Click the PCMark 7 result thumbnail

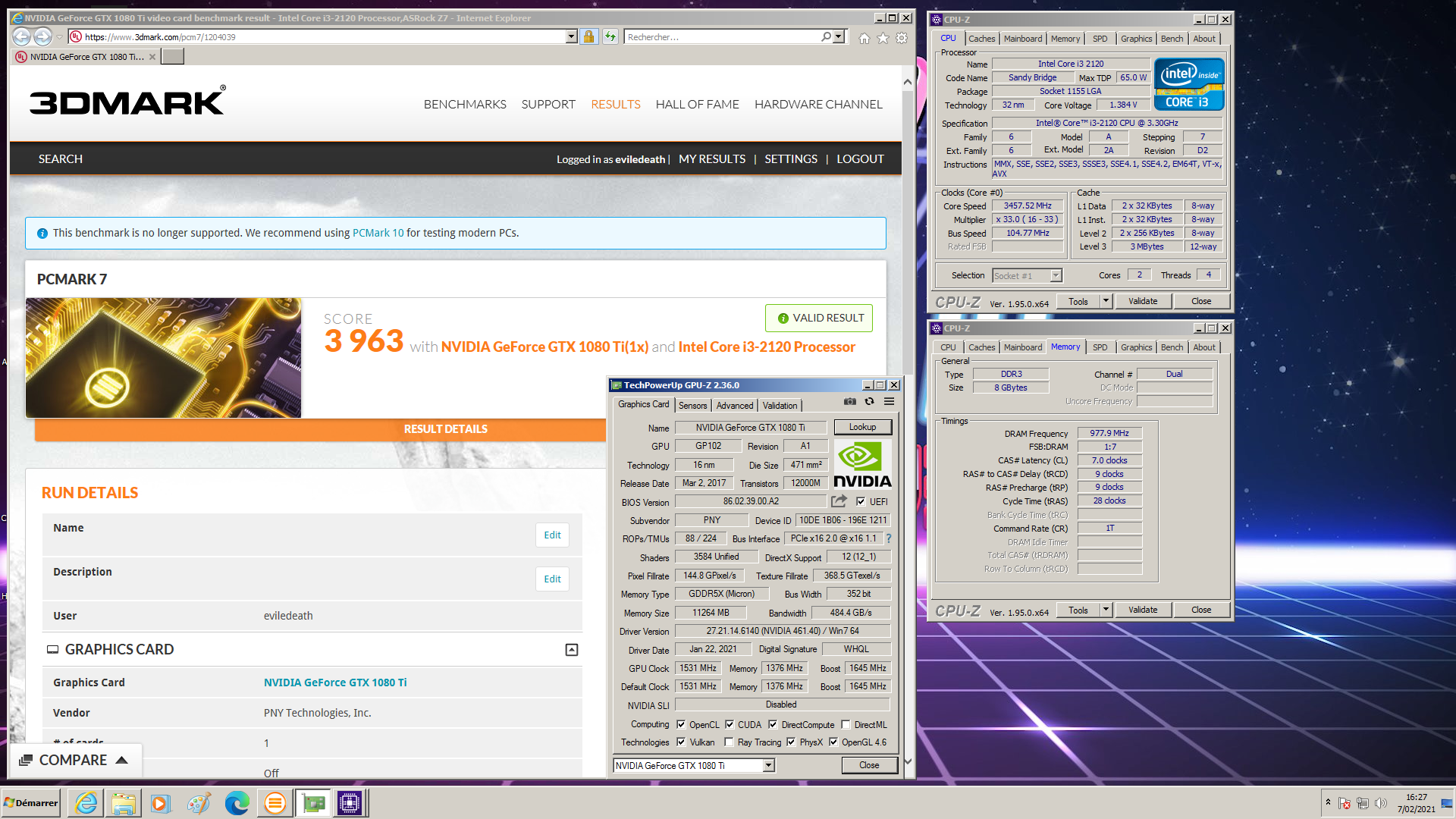point(163,357)
